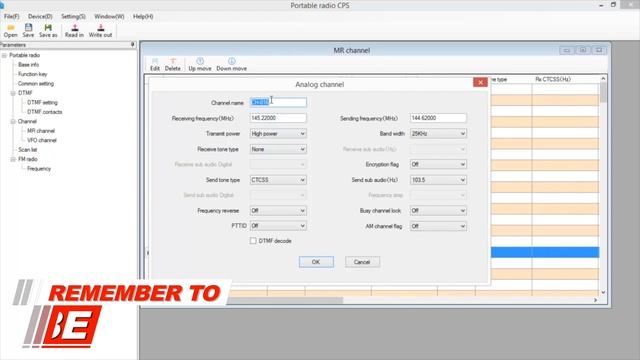Viewport: 640px width, 360px height.
Task: Collapse the FM radio tree node
Action: [x=13, y=159]
